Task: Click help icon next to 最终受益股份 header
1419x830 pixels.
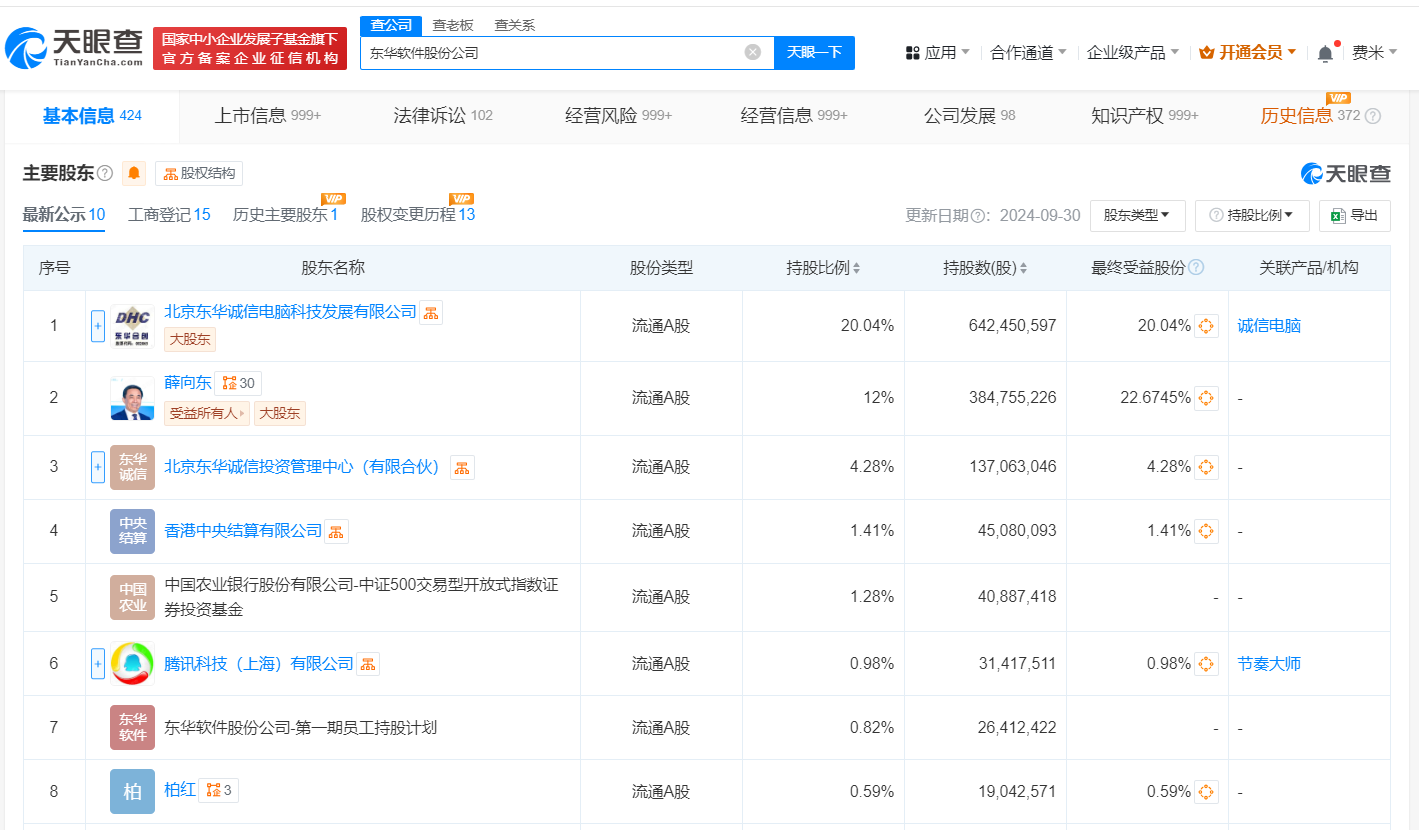Action: click(x=1196, y=268)
